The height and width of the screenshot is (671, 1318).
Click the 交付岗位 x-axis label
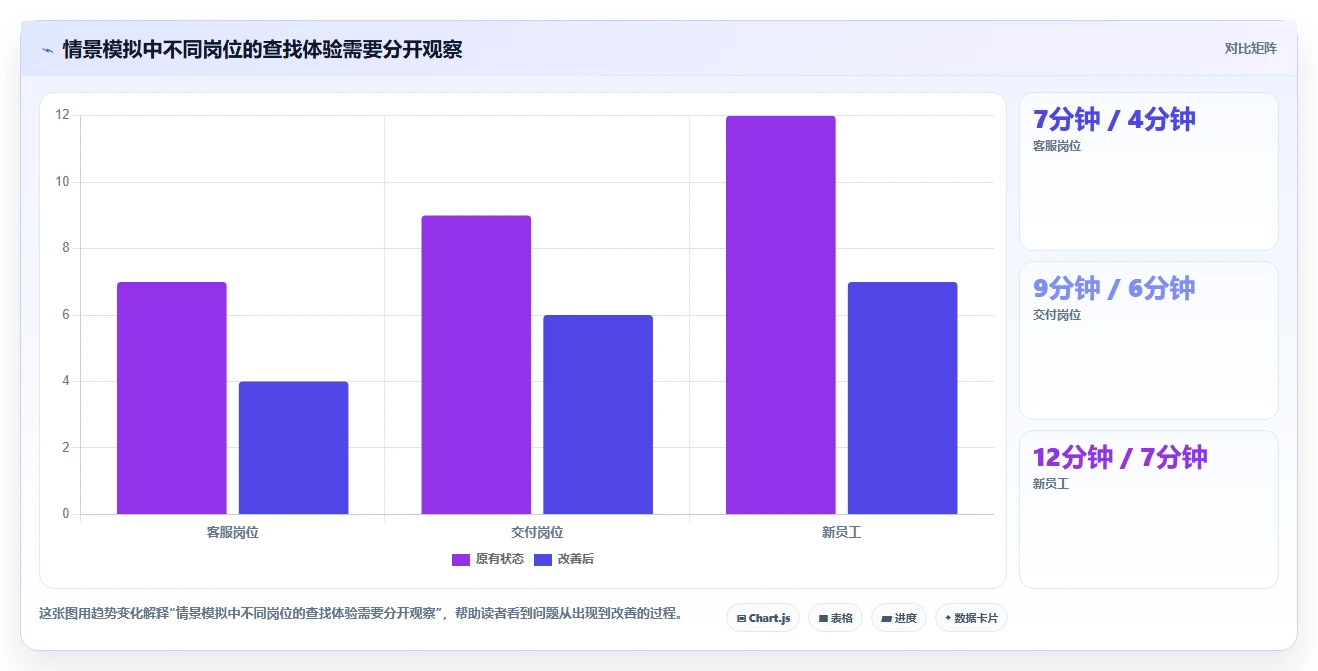click(537, 532)
